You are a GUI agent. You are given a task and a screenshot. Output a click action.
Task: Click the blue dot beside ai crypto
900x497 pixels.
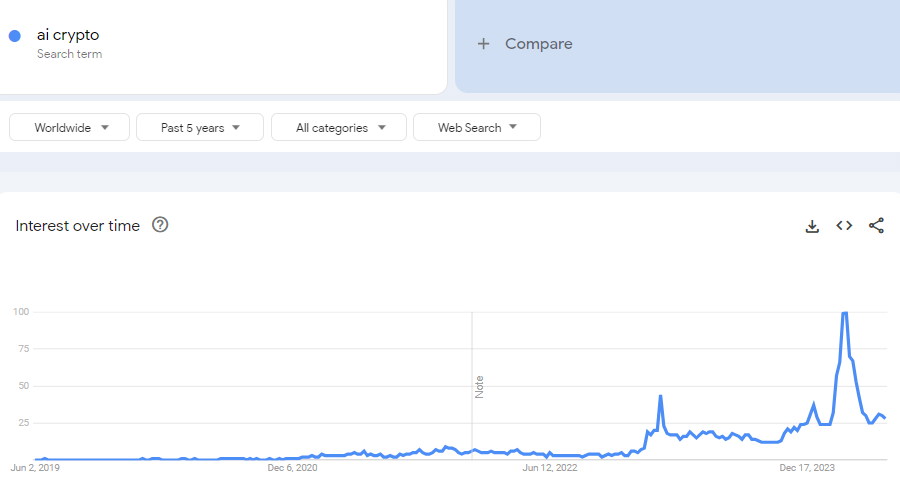pyautogui.click(x=15, y=36)
